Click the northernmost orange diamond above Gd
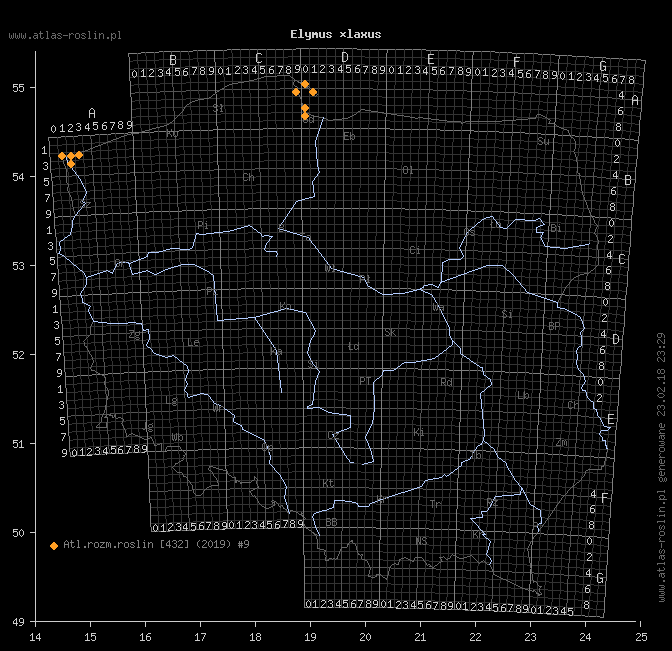The height and width of the screenshot is (651, 672). [x=305, y=84]
